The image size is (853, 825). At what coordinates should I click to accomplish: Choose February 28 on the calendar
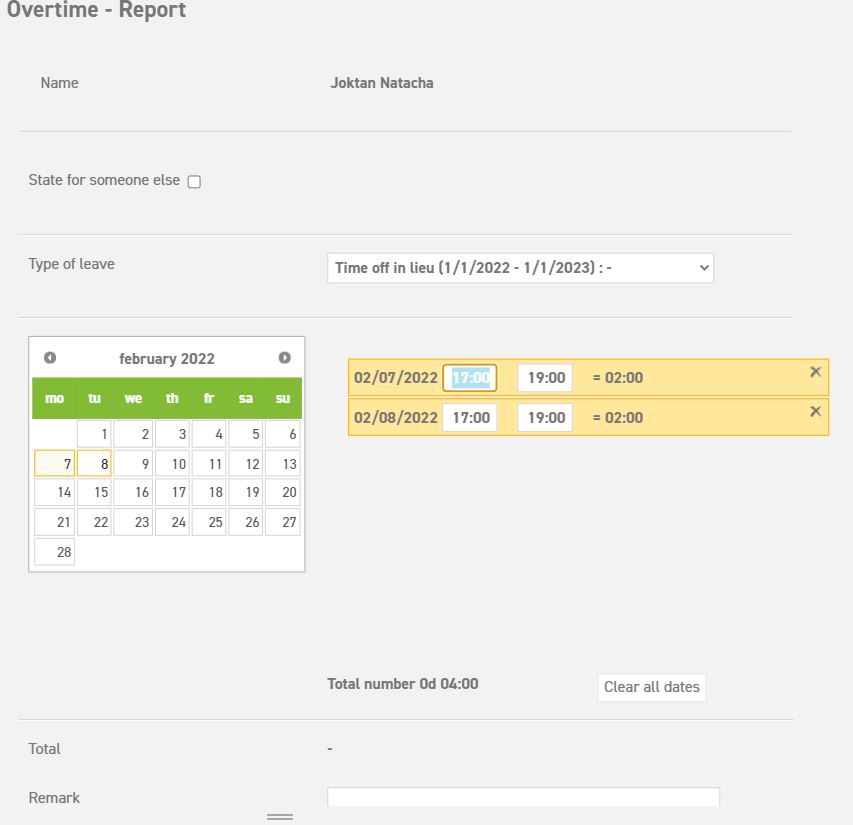(x=55, y=552)
